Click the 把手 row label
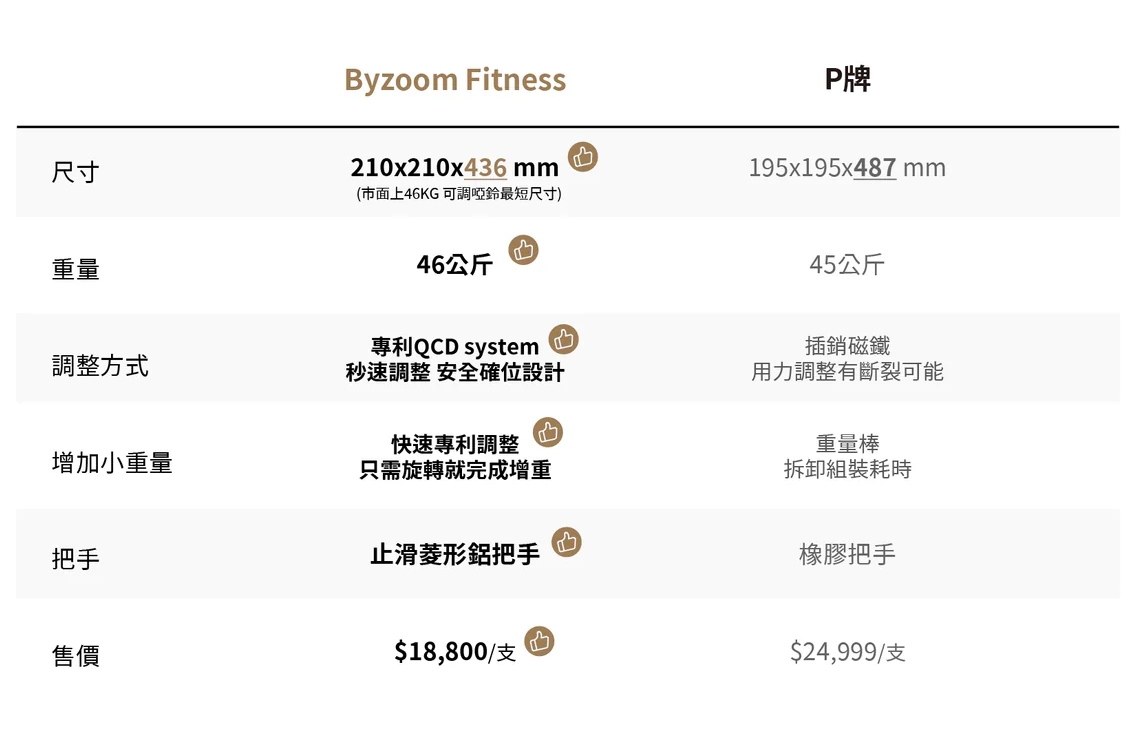Image resolution: width=1128 pixels, height=735 pixels. [x=76, y=558]
